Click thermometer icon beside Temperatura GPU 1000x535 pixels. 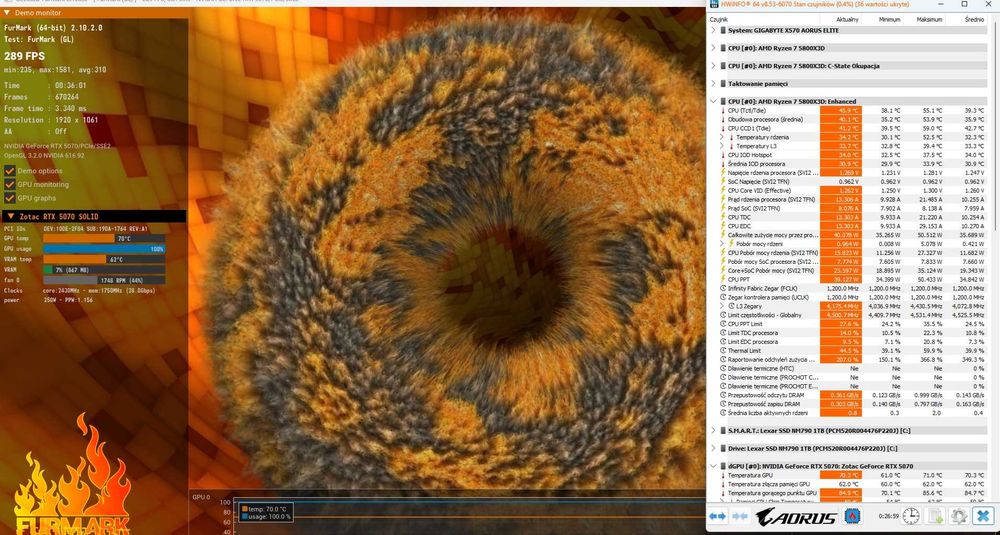[723, 476]
